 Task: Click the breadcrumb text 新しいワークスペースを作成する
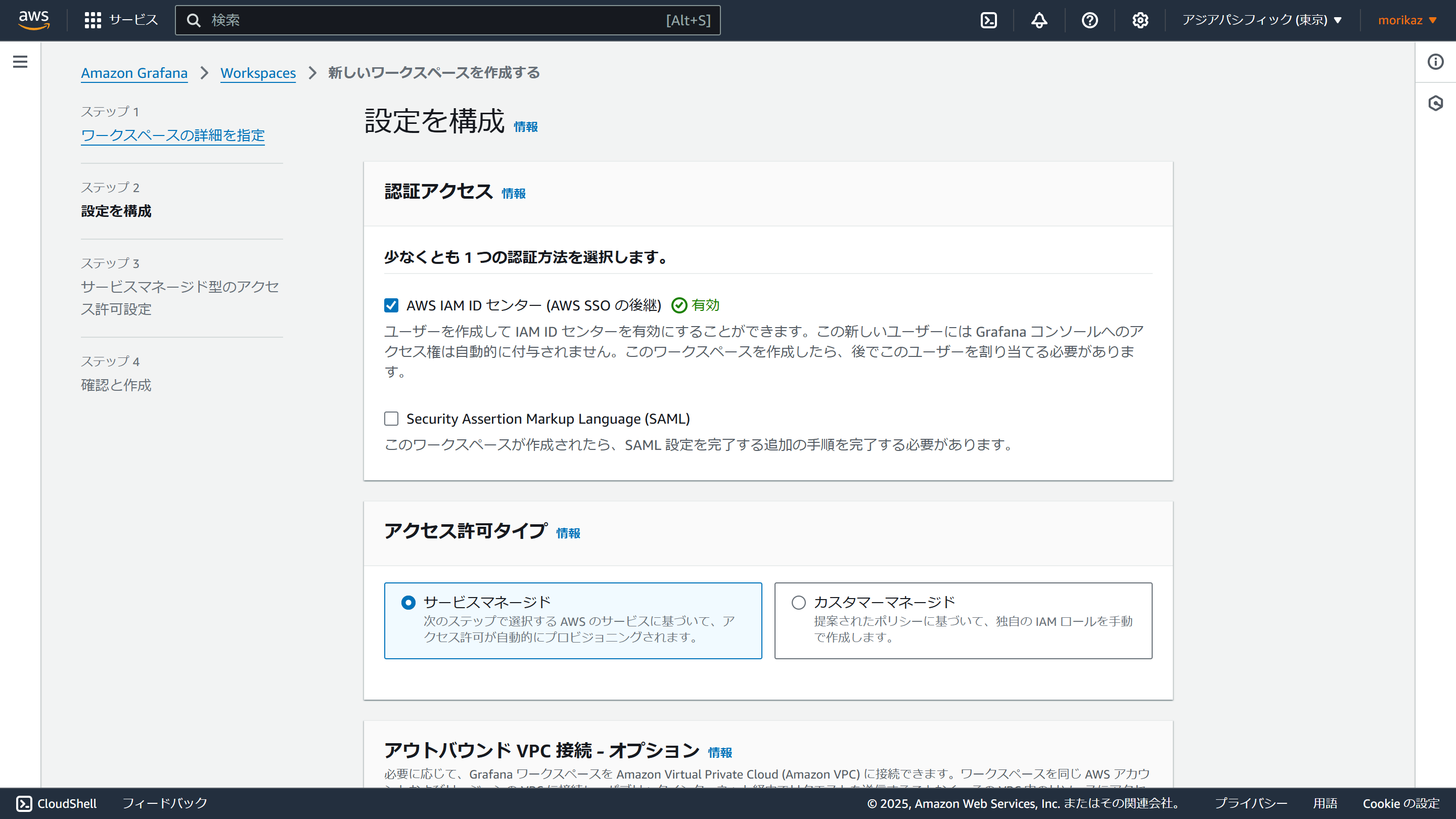434,73
